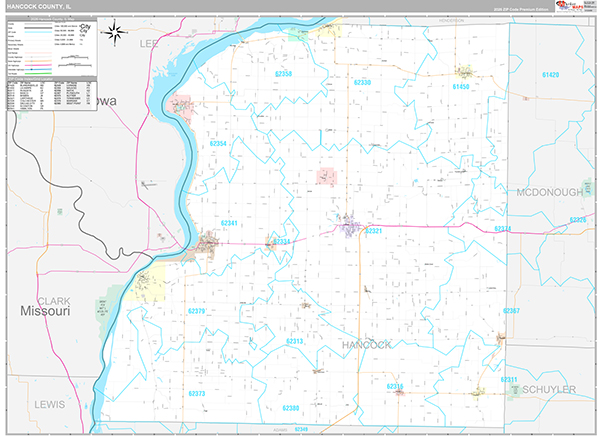Select ZIP code 62374 label

(502, 229)
